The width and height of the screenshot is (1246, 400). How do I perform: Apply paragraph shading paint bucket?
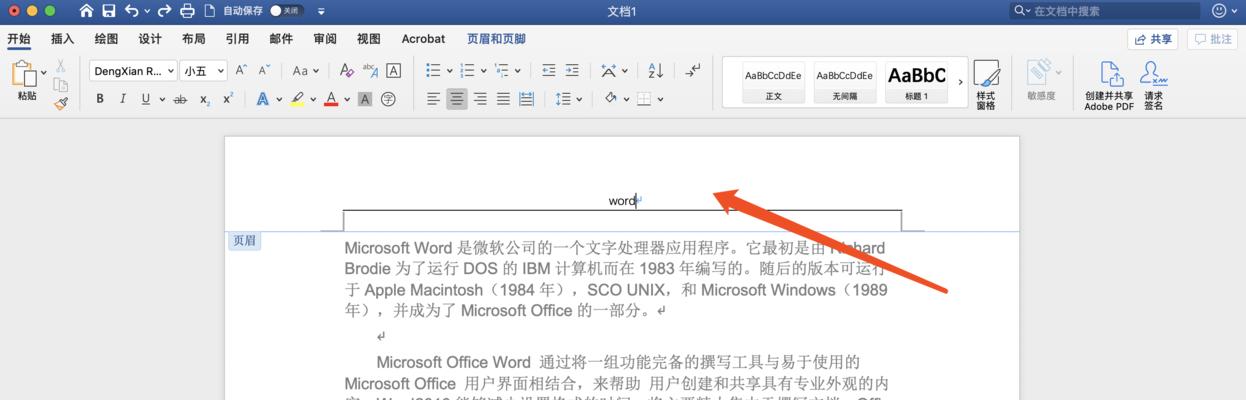tap(610, 99)
